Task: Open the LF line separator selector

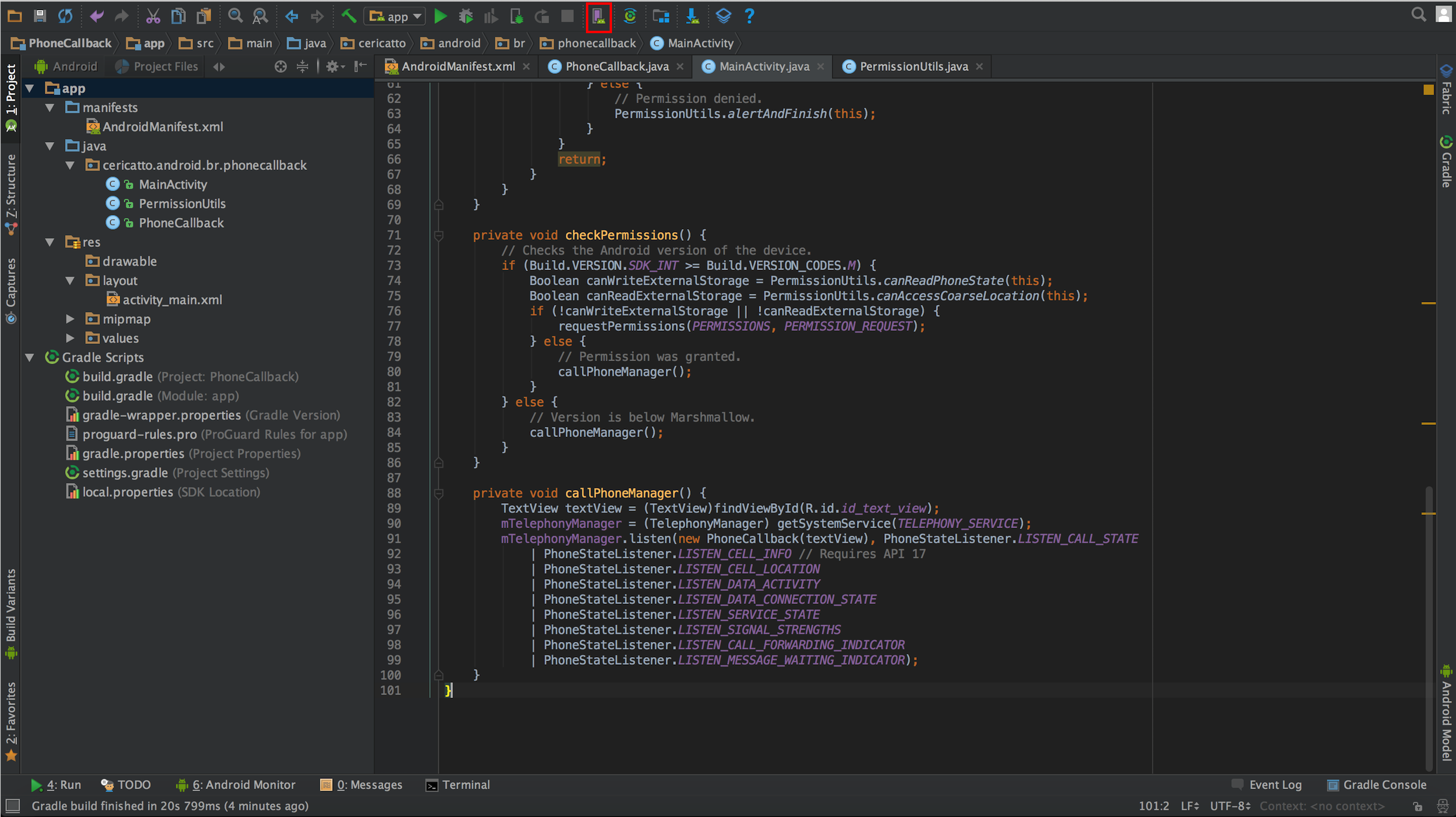Action: [x=1190, y=806]
